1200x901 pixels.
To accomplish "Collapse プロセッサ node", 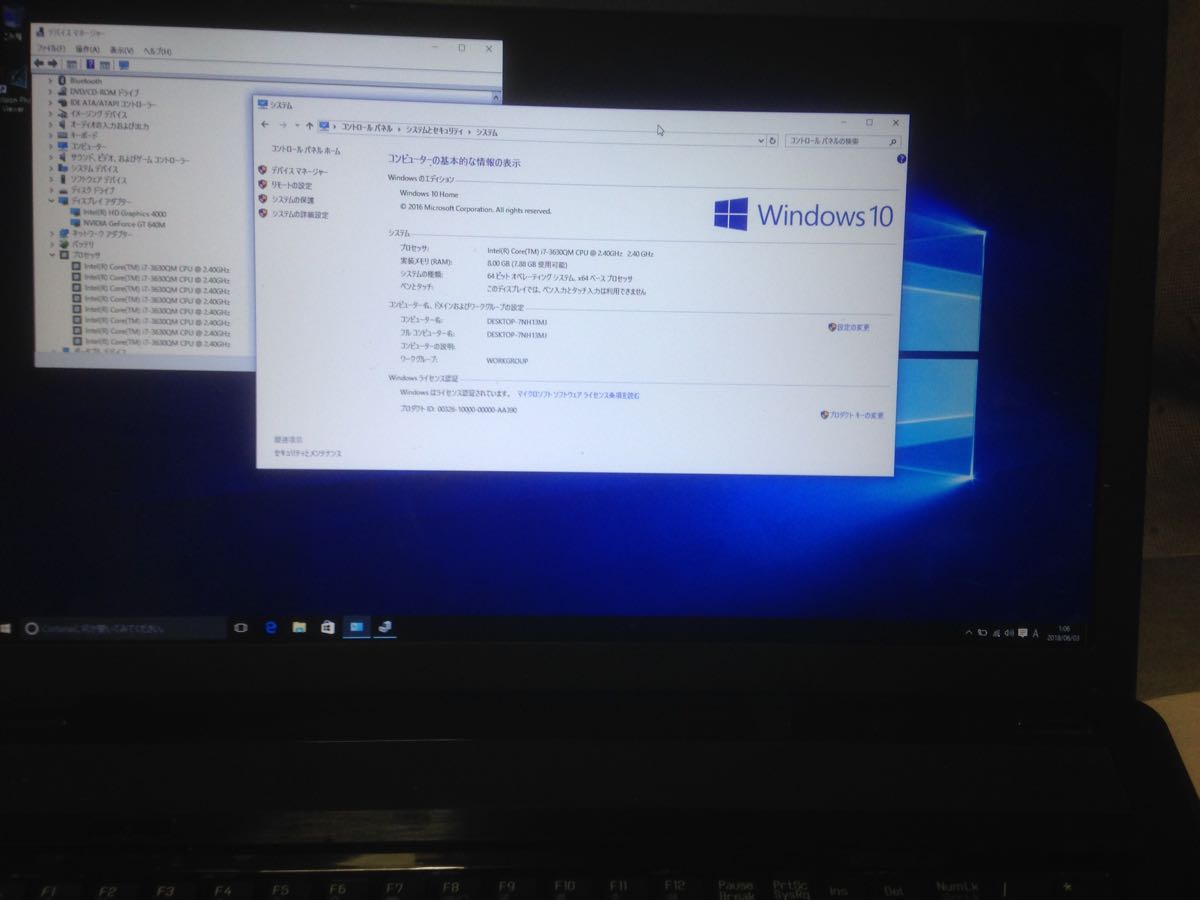I will 52,254.
